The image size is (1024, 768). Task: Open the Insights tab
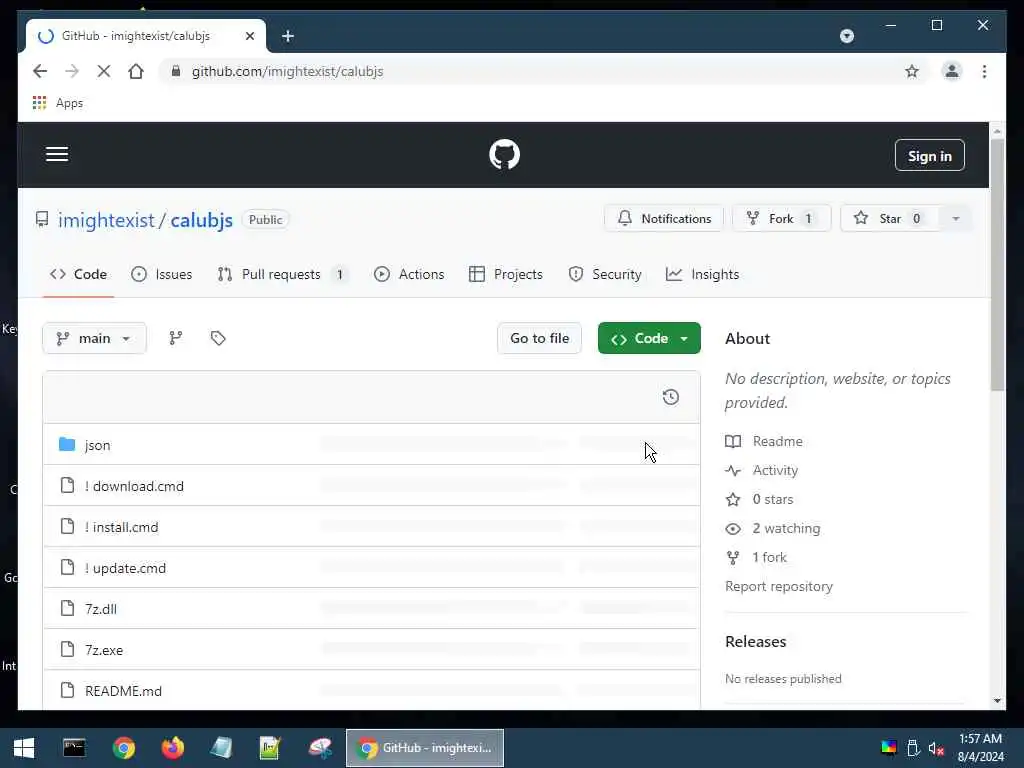702,274
